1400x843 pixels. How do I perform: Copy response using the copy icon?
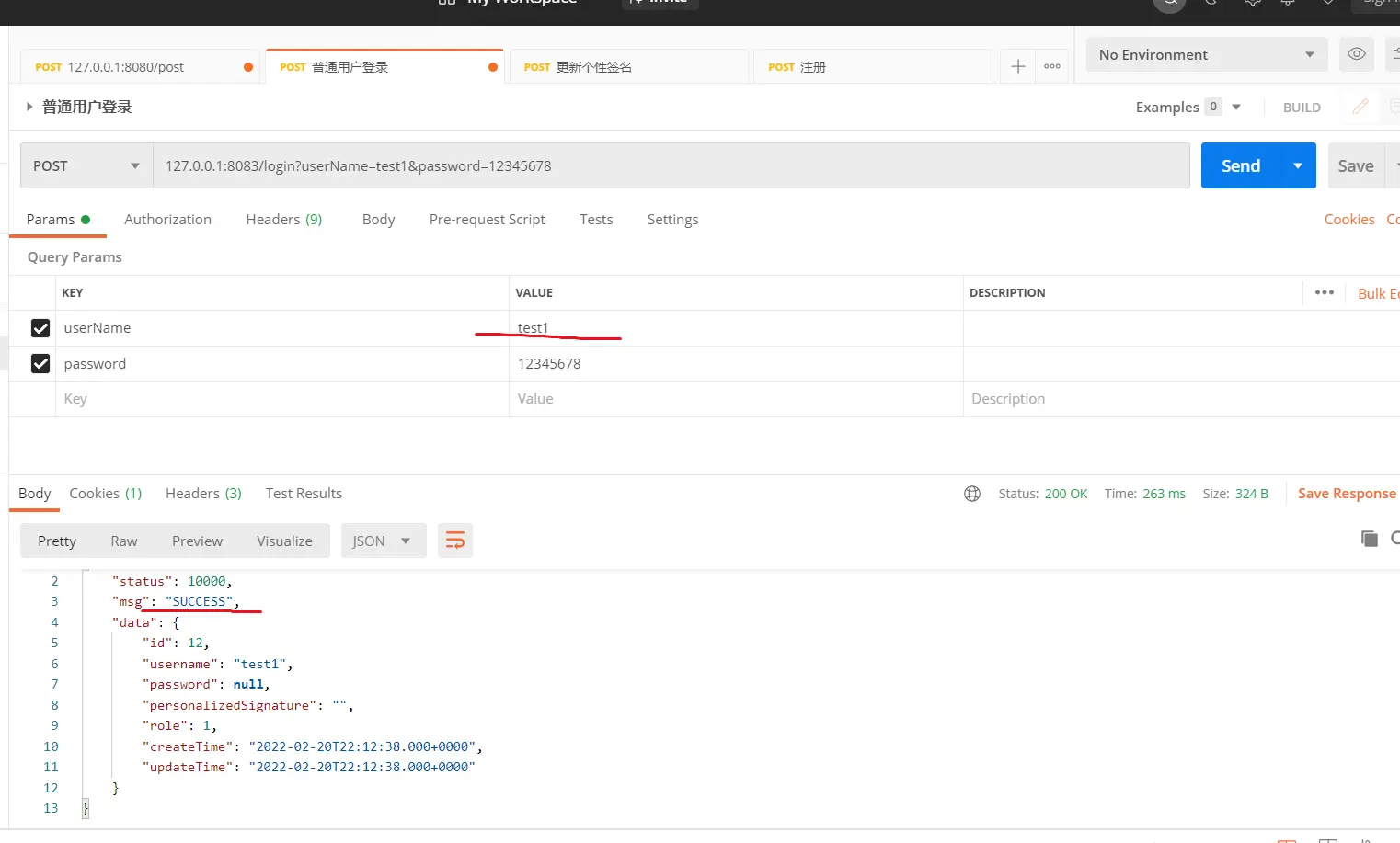pos(1369,539)
